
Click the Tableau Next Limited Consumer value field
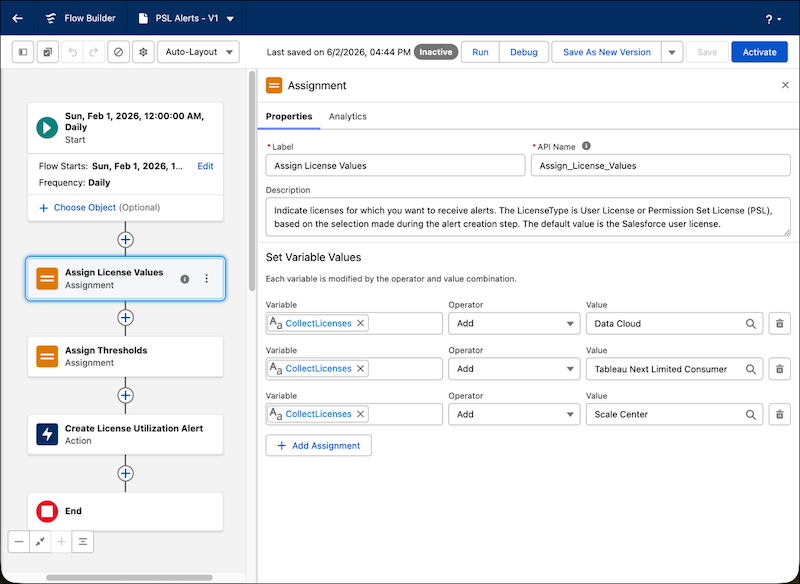[x=674, y=369]
